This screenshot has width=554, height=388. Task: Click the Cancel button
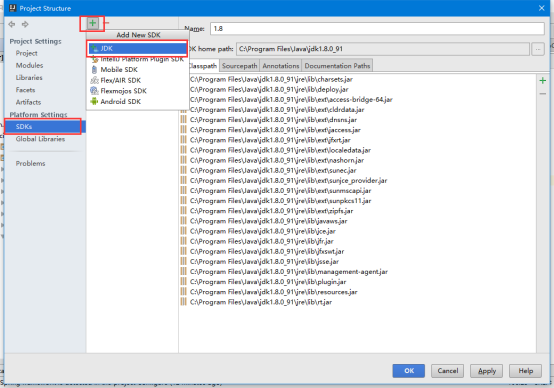click(x=448, y=371)
